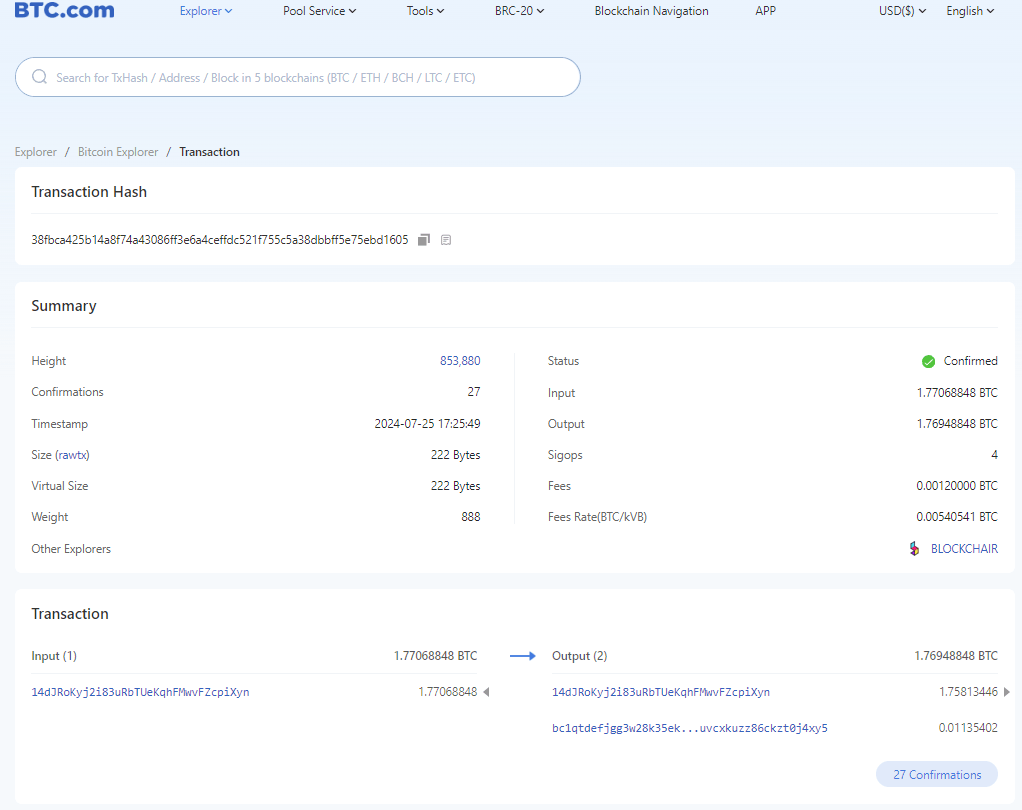Image resolution: width=1022 pixels, height=810 pixels.
Task: Open the transaction note document icon
Action: (x=445, y=239)
